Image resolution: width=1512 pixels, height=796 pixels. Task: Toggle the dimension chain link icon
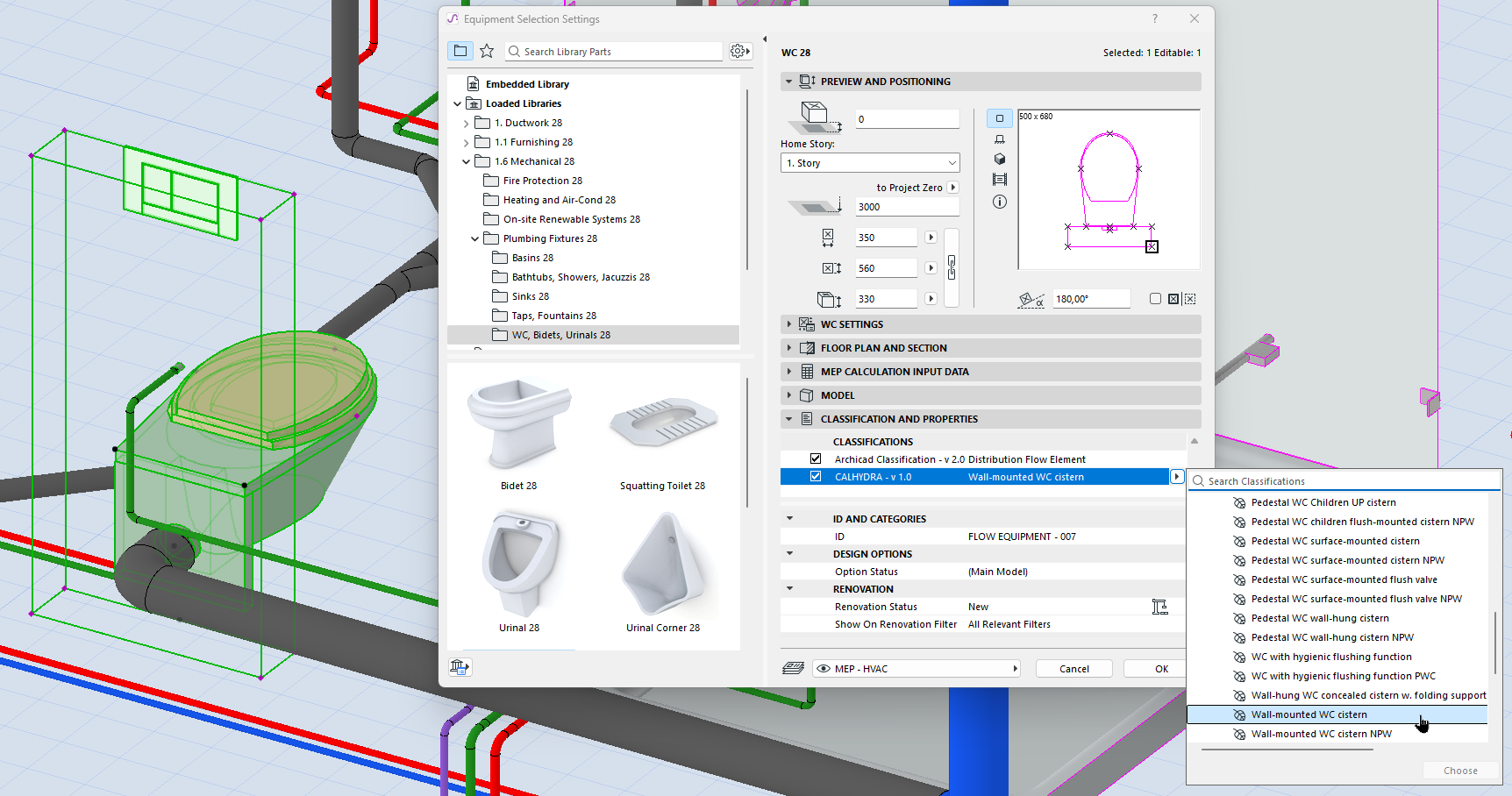[x=952, y=267]
